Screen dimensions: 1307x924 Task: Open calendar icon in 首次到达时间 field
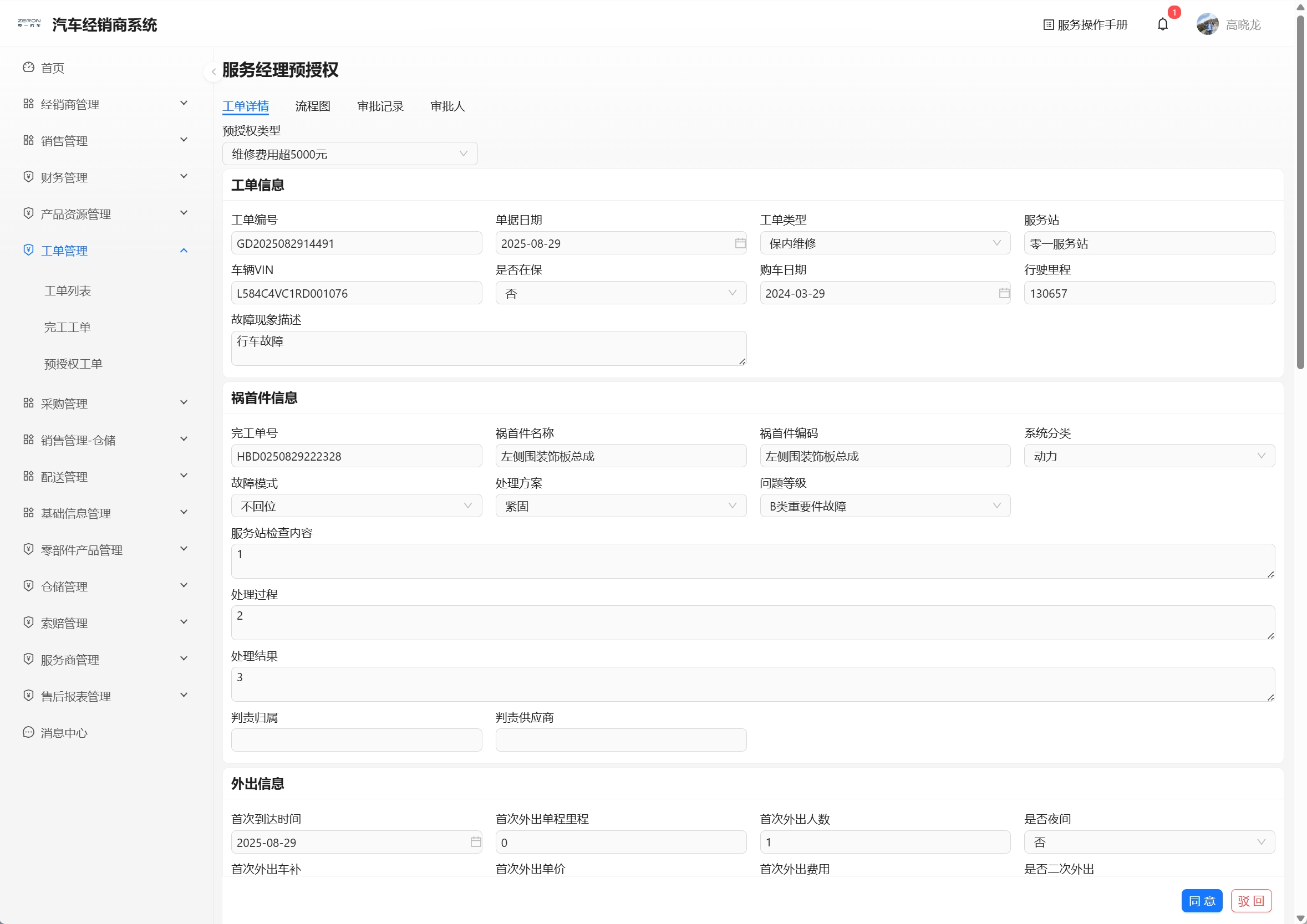[x=476, y=842]
